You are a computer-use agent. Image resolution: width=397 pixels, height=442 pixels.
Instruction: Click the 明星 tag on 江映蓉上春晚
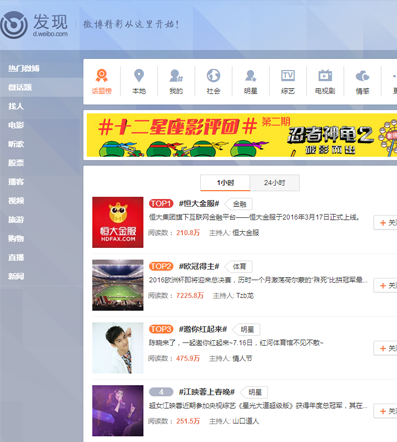[255, 392]
